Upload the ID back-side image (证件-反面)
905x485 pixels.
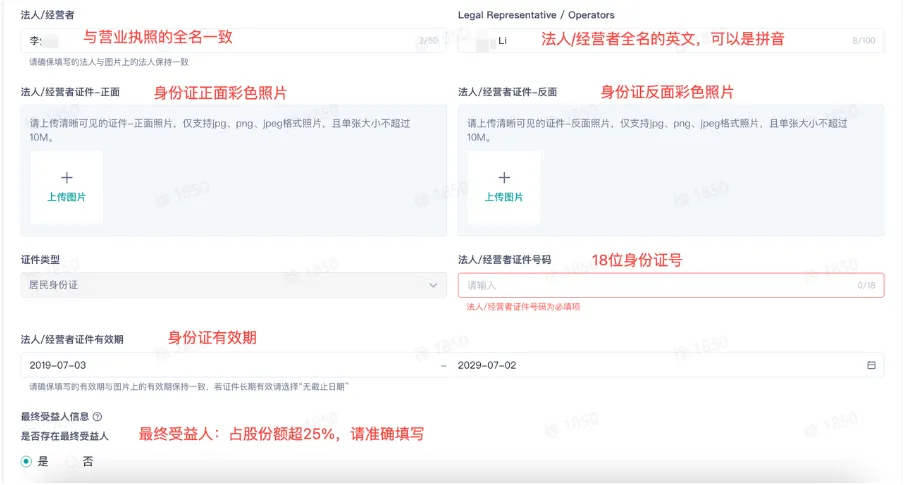point(504,187)
